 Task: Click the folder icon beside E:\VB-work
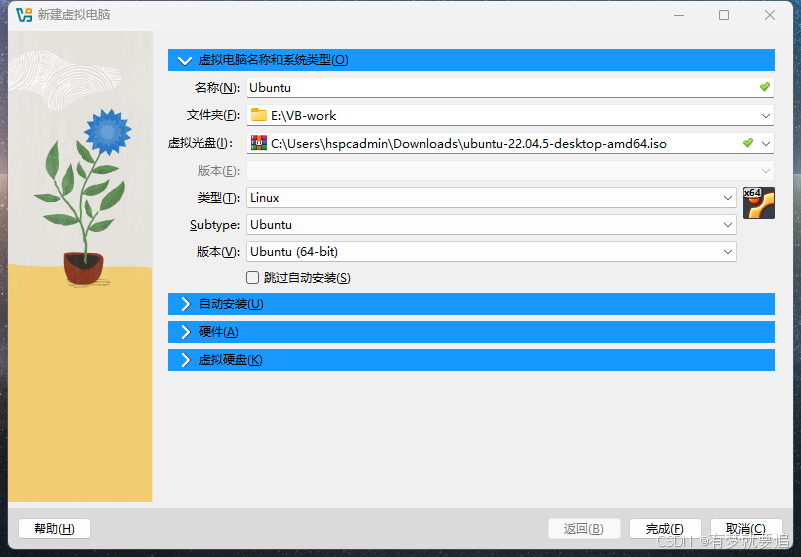[x=258, y=115]
